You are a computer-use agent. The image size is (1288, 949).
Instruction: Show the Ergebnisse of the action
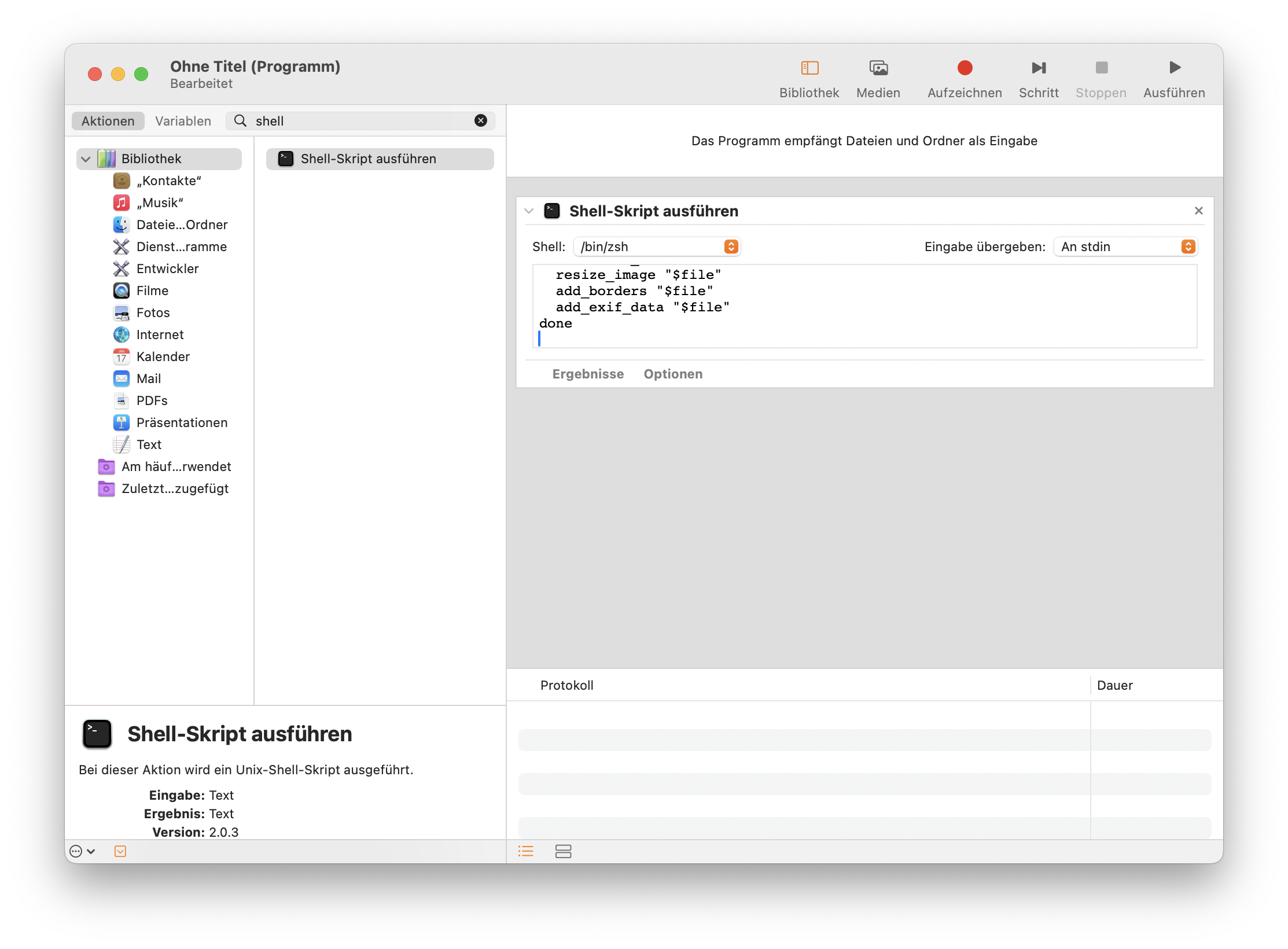point(587,374)
